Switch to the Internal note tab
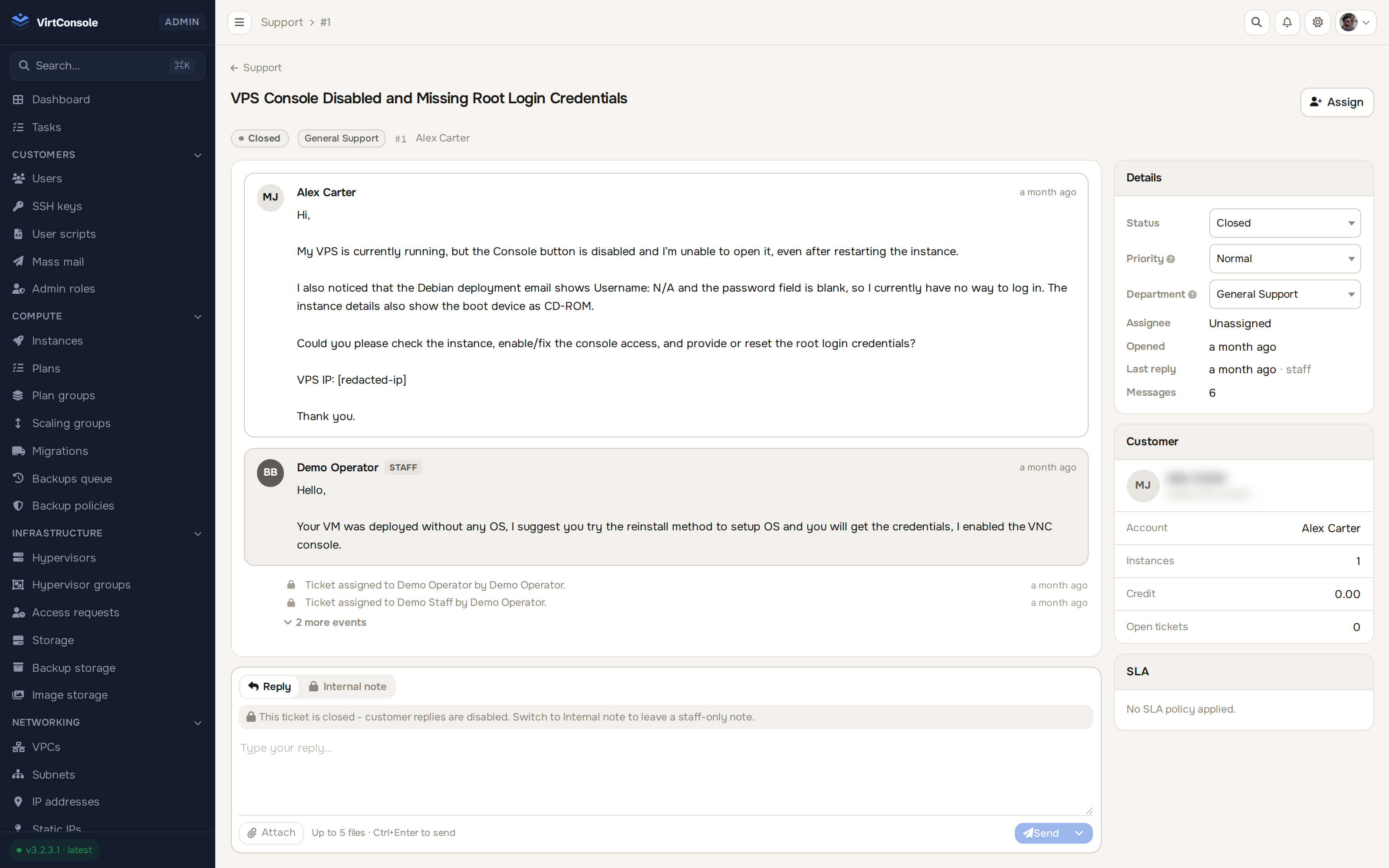1389x868 pixels. tap(347, 687)
